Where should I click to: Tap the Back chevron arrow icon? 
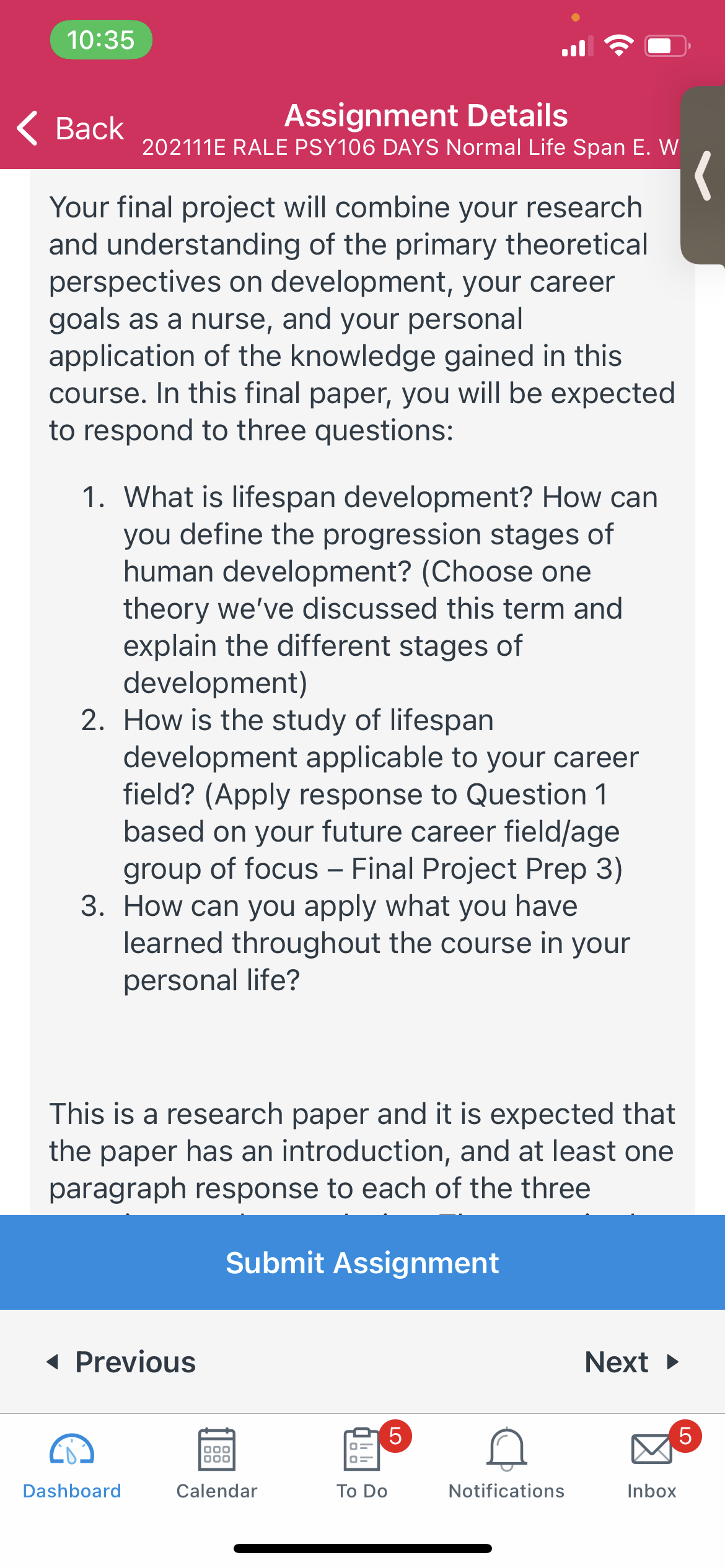click(27, 128)
